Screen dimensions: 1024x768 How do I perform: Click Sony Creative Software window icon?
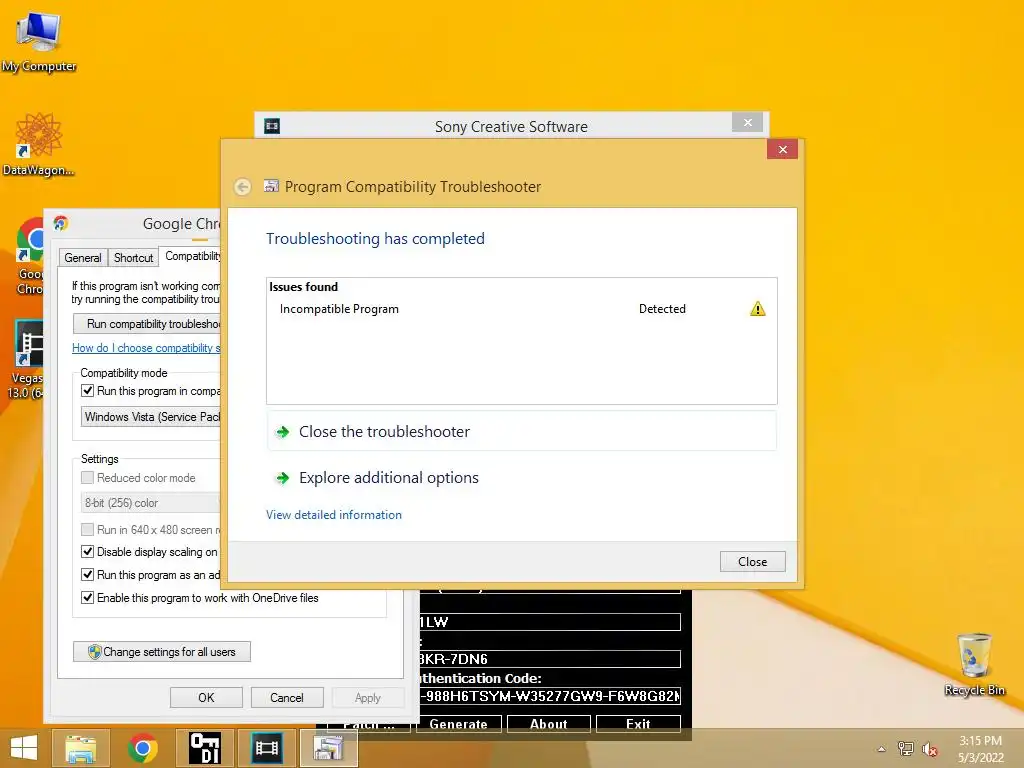click(x=272, y=126)
